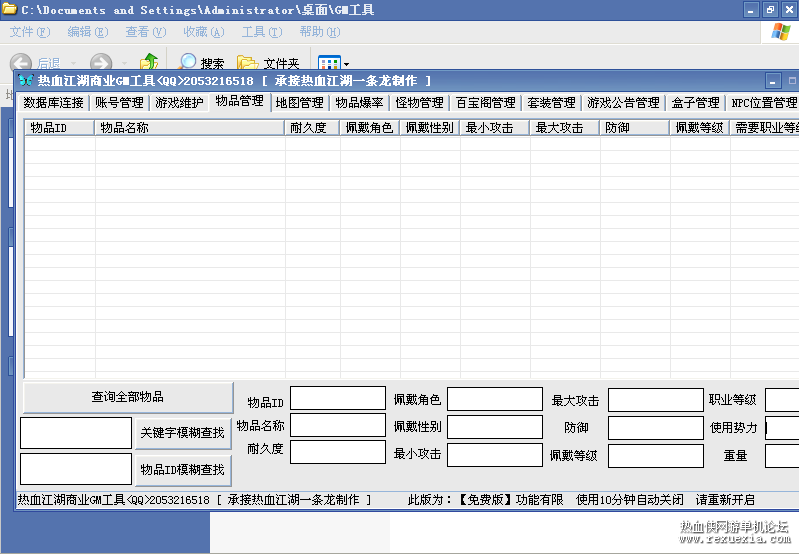Switch to the 地图管理 tab
This screenshot has width=799, height=554.
(x=300, y=102)
